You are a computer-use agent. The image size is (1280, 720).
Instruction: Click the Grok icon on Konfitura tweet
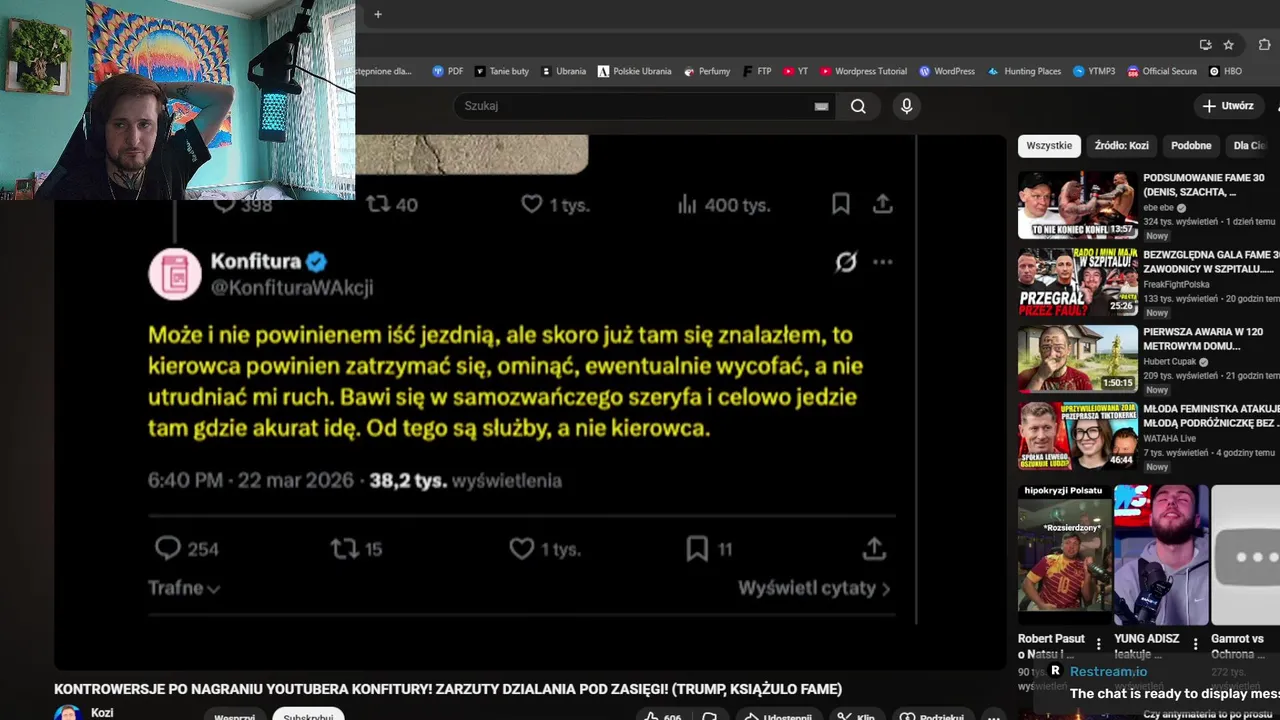point(846,262)
